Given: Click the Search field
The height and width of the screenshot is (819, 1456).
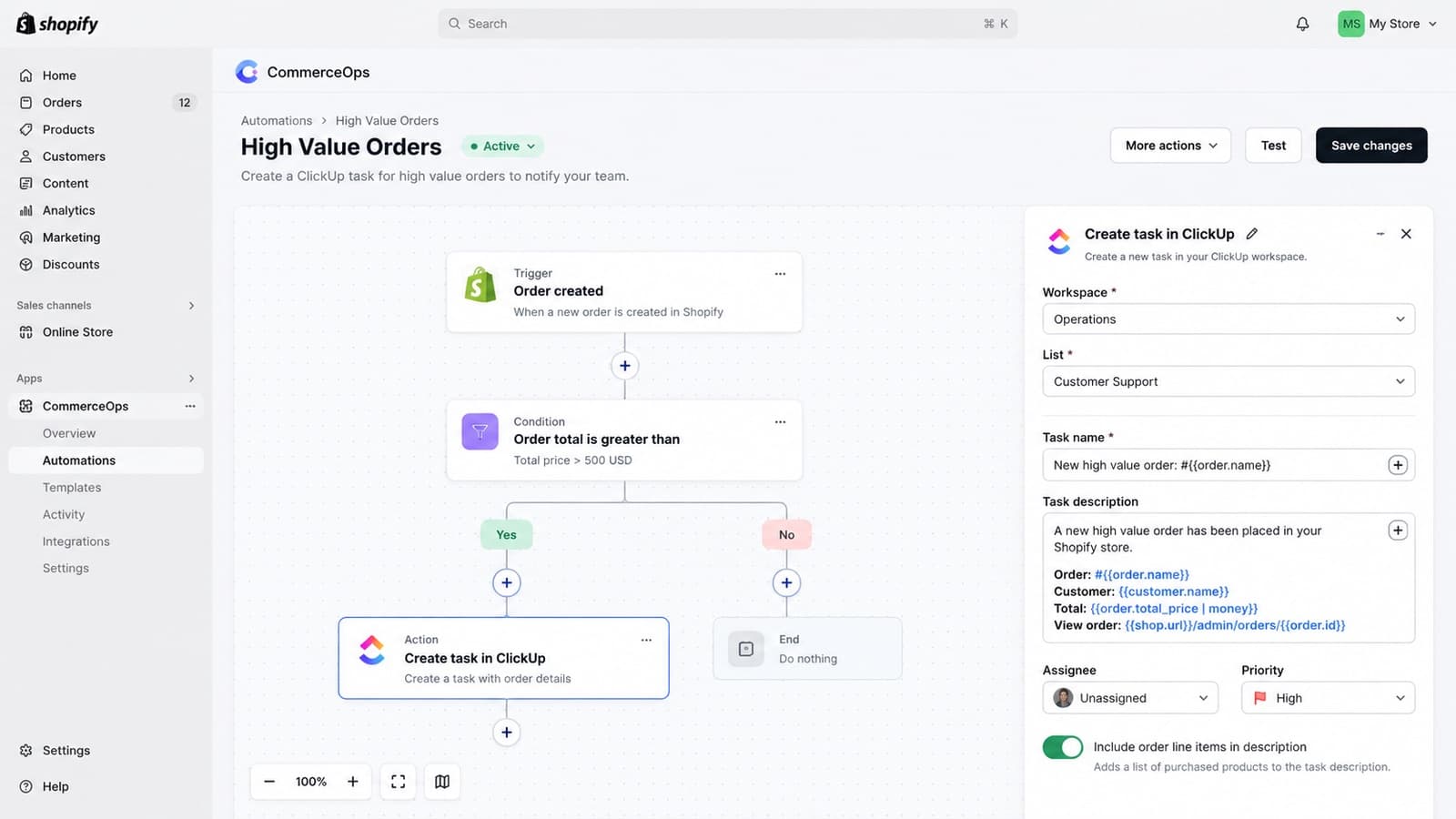Looking at the screenshot, I should point(728,24).
